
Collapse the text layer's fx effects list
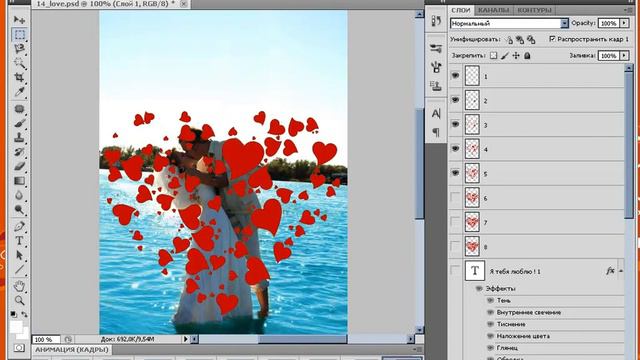coord(621,271)
